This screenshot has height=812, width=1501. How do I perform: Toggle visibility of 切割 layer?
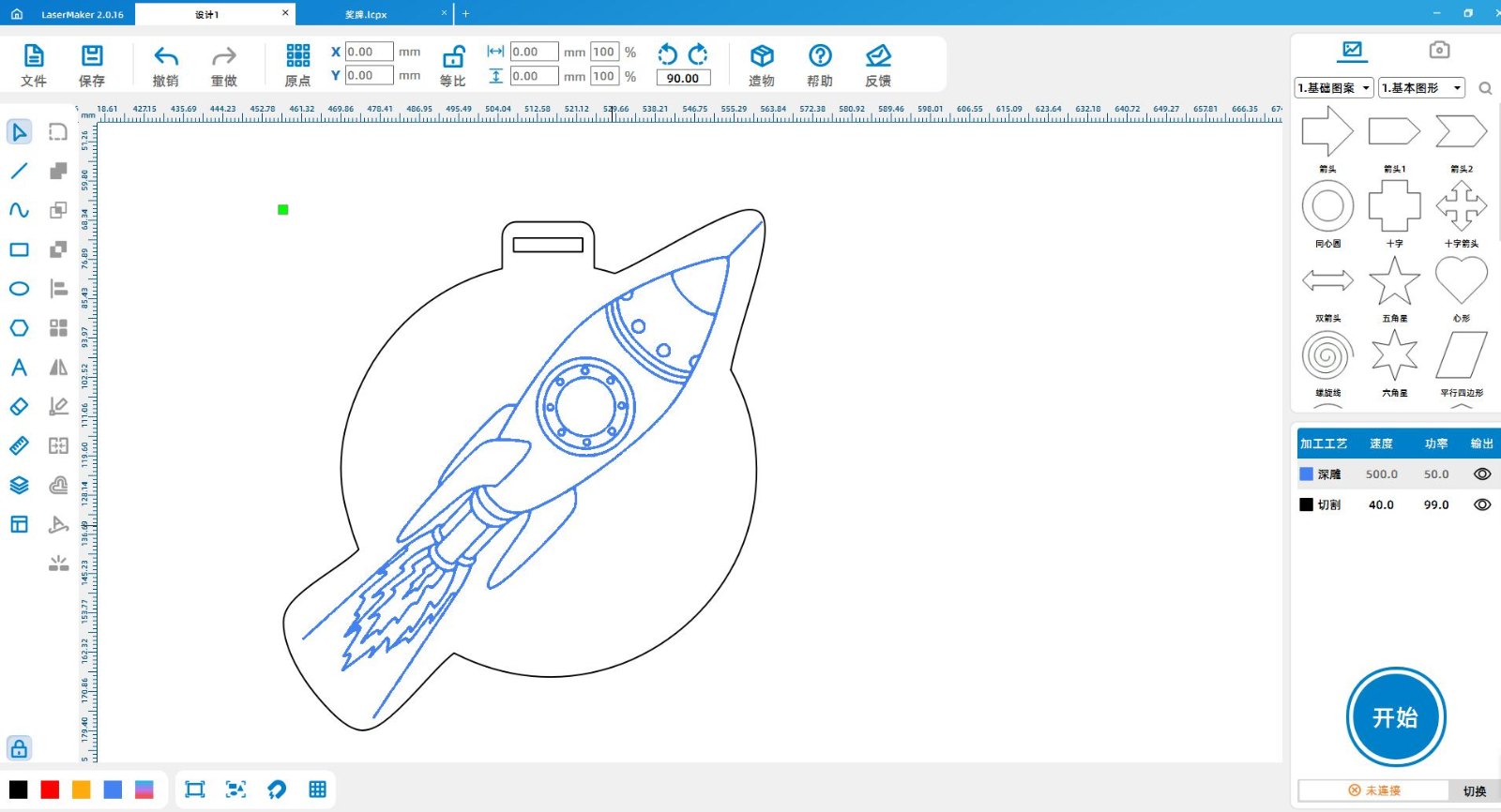pyautogui.click(x=1482, y=504)
